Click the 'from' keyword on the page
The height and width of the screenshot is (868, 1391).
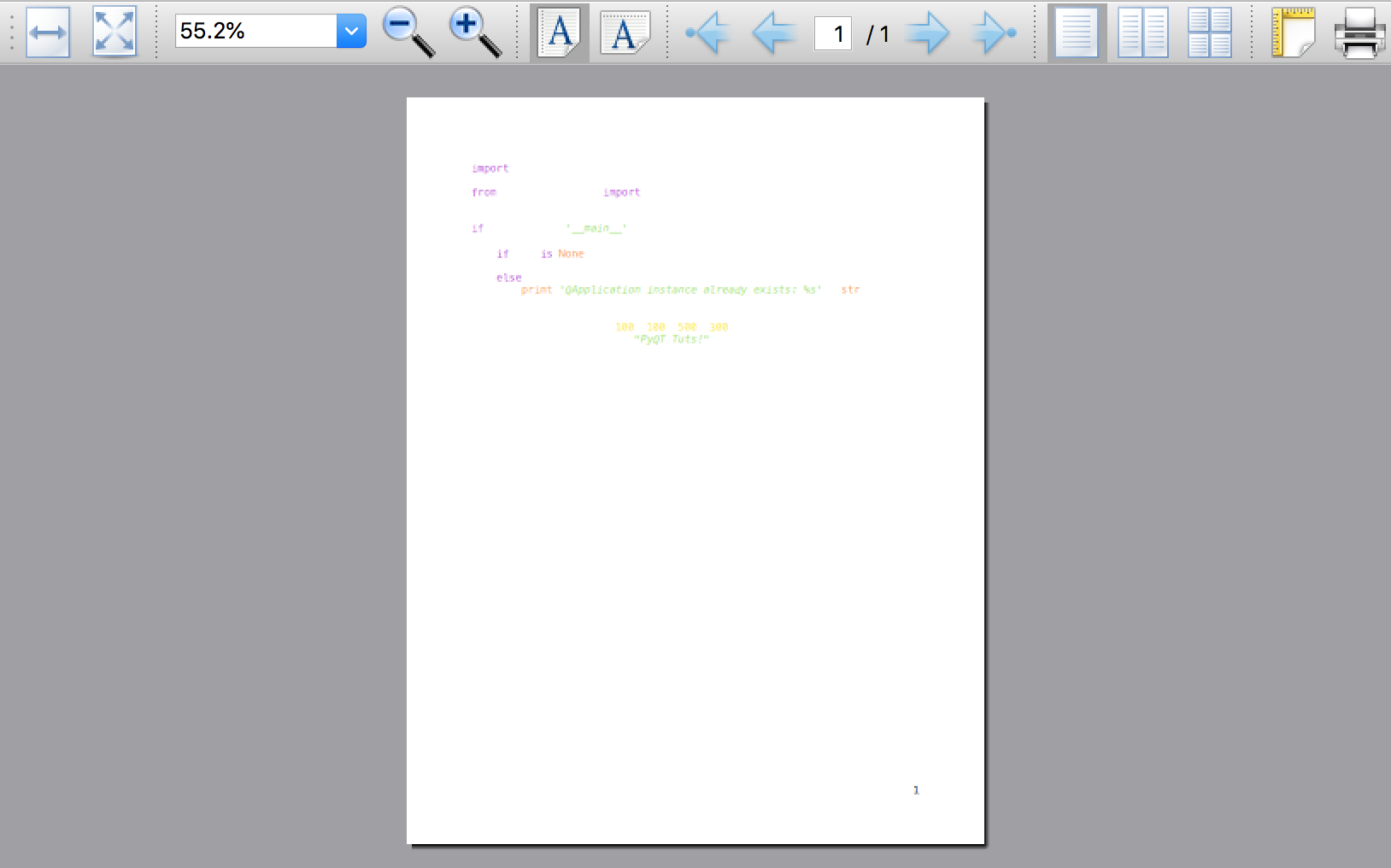[484, 192]
